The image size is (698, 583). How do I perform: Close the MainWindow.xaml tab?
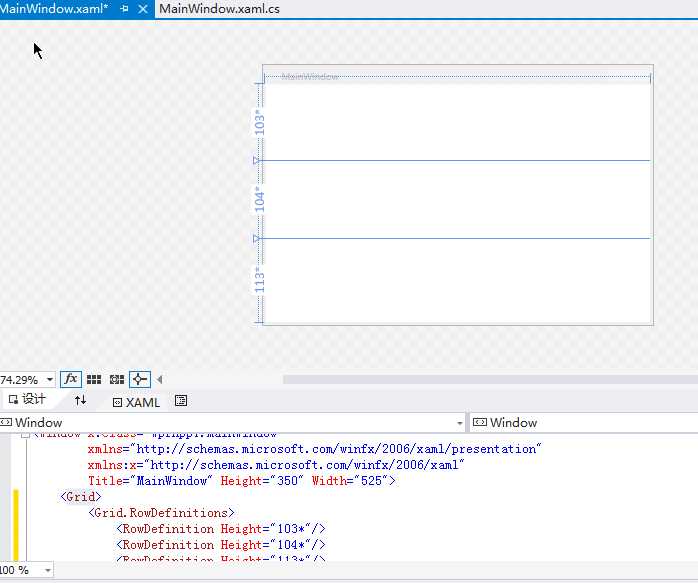(143, 9)
